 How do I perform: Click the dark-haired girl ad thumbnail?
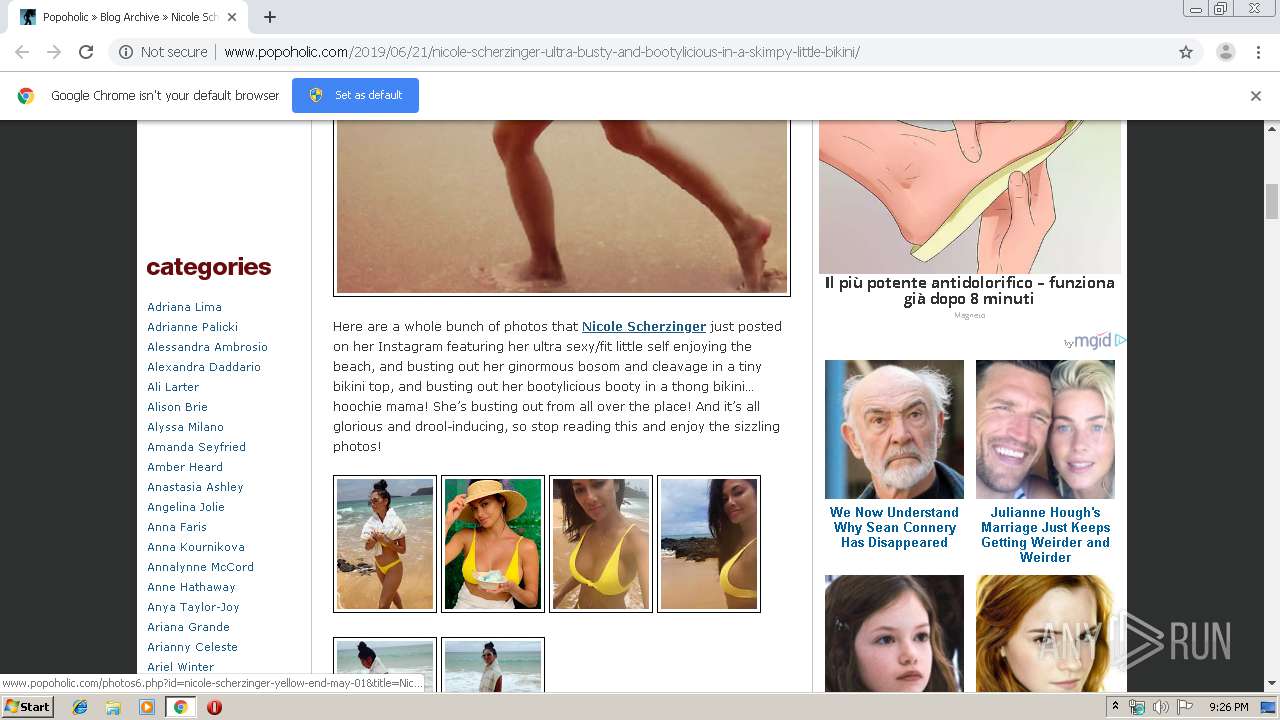click(x=894, y=633)
